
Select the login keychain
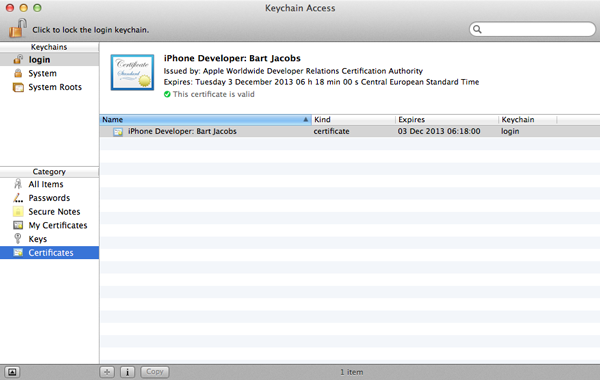[x=49, y=60]
